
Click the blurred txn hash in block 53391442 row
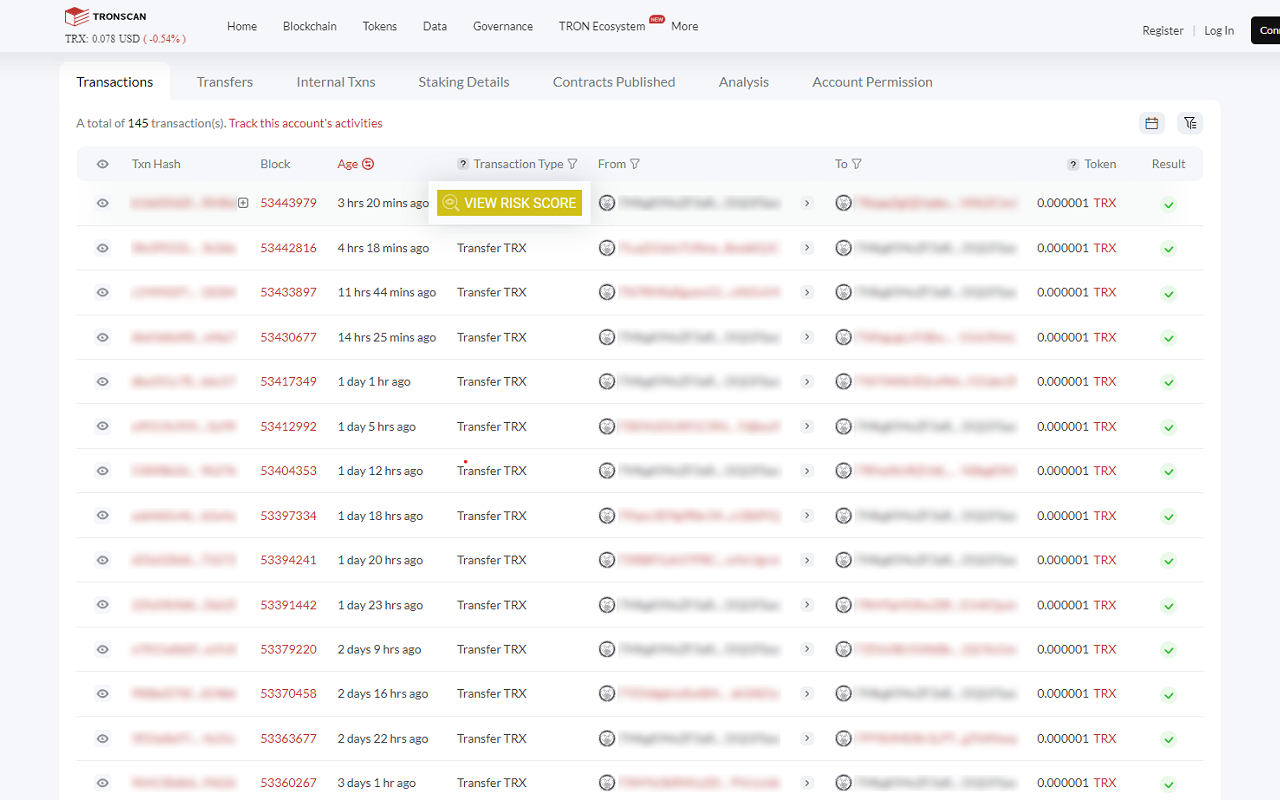pyautogui.click(x=184, y=605)
